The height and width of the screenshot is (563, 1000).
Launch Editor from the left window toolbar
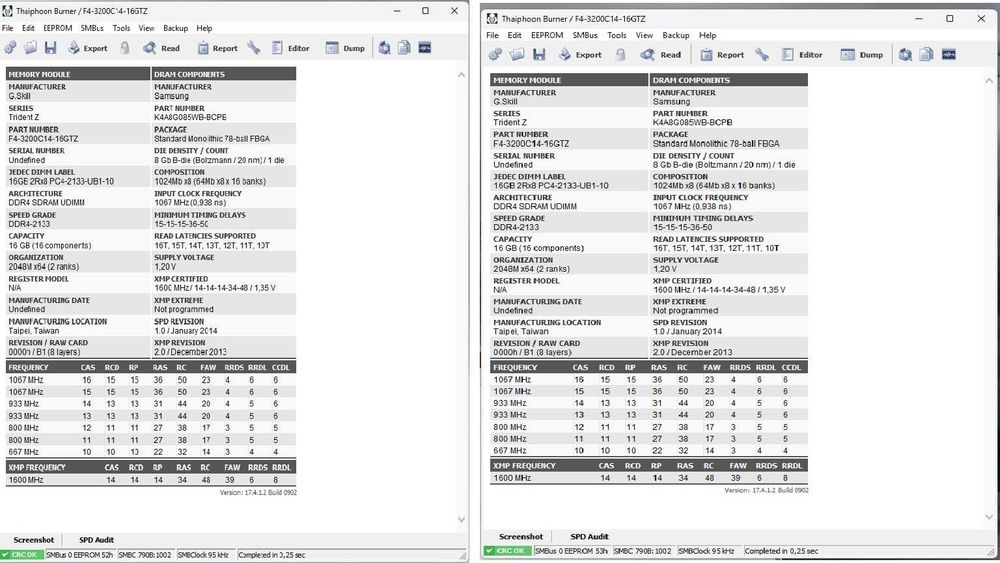pos(291,48)
